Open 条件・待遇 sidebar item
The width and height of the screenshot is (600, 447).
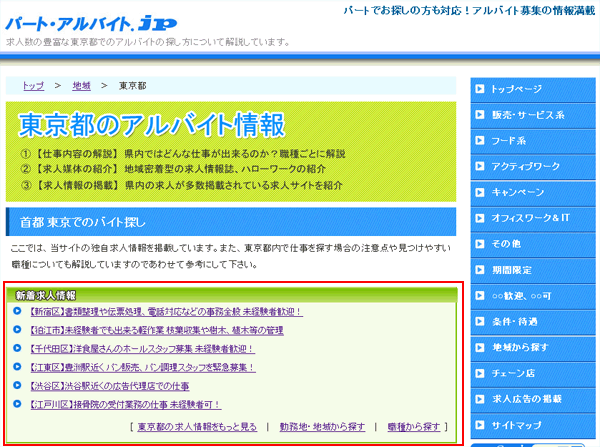tap(533, 322)
